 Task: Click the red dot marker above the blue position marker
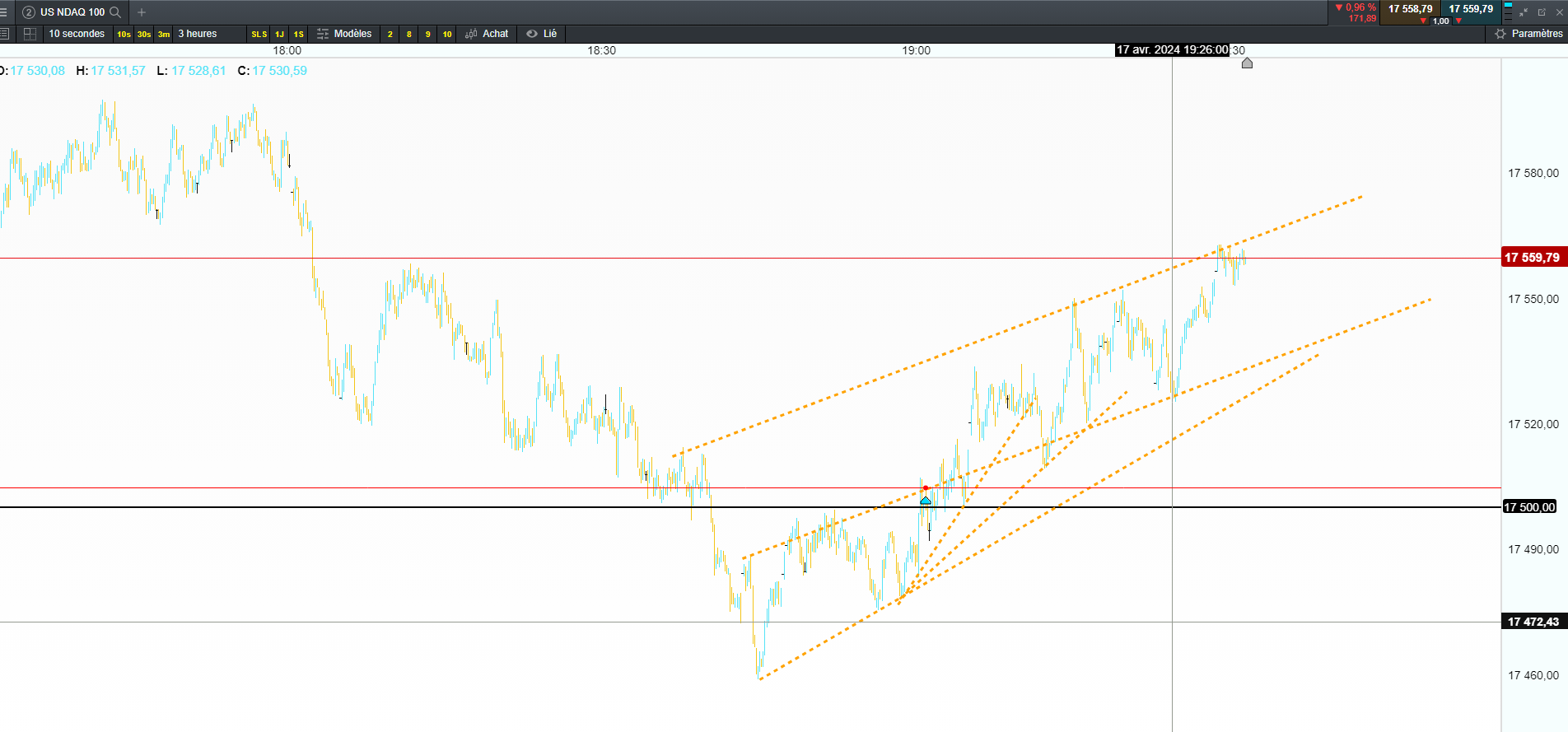[x=926, y=488]
